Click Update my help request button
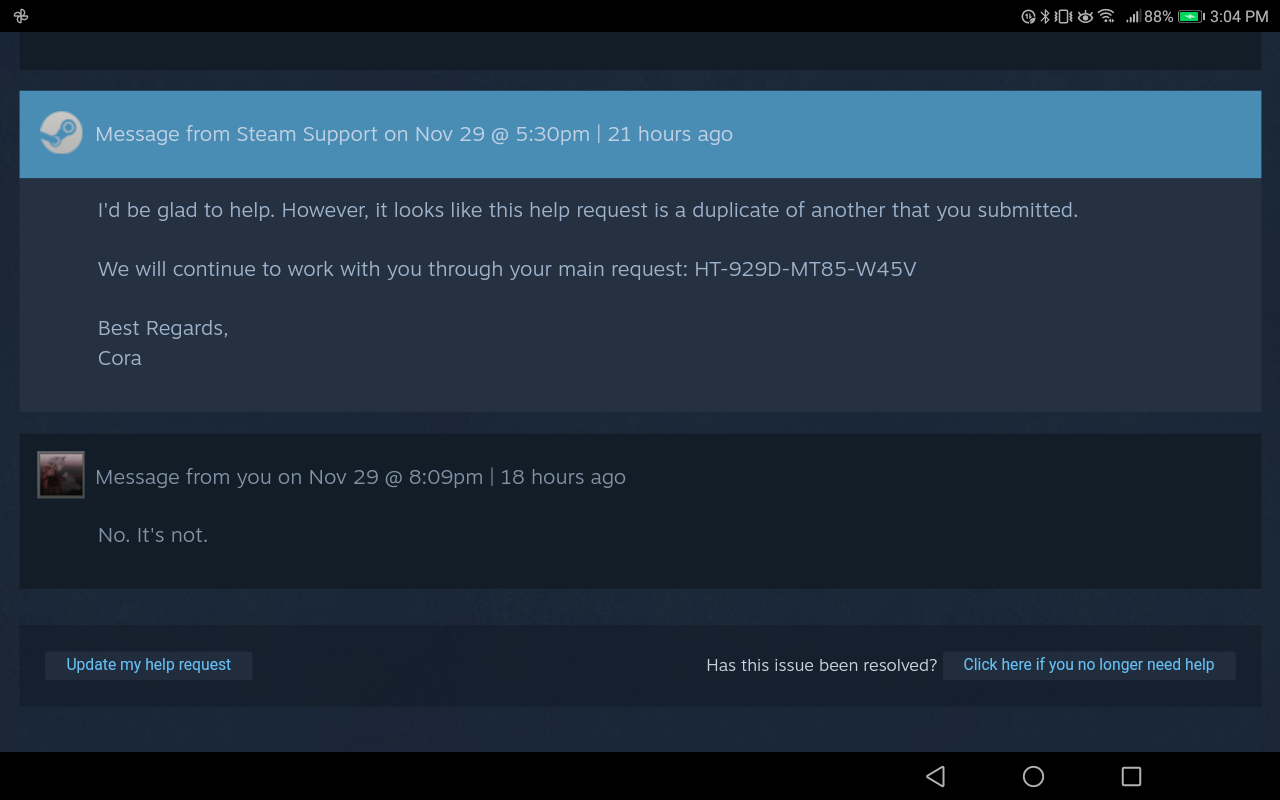The image size is (1280, 800). (148, 665)
